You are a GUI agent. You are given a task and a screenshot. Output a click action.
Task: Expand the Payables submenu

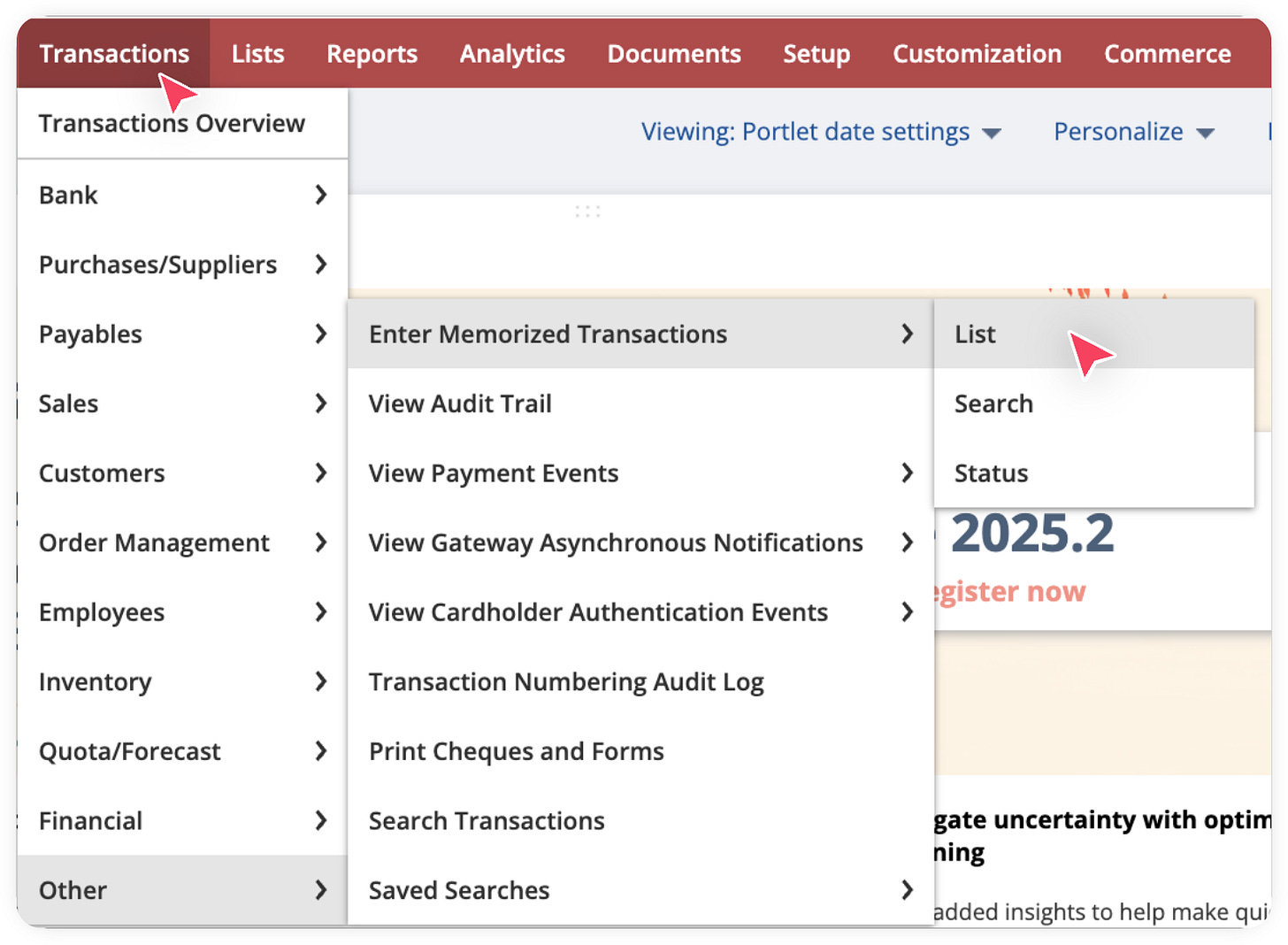coord(182,334)
